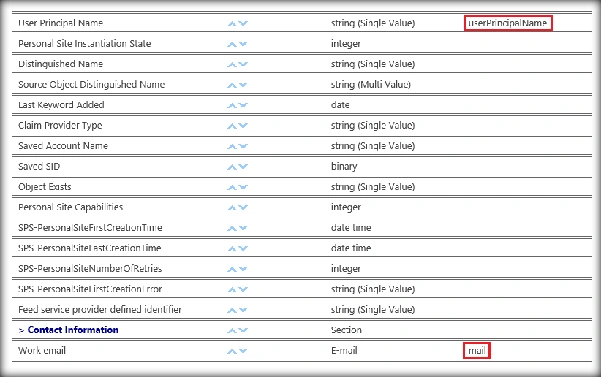Select the Personal Site Capabilities property

70,207
